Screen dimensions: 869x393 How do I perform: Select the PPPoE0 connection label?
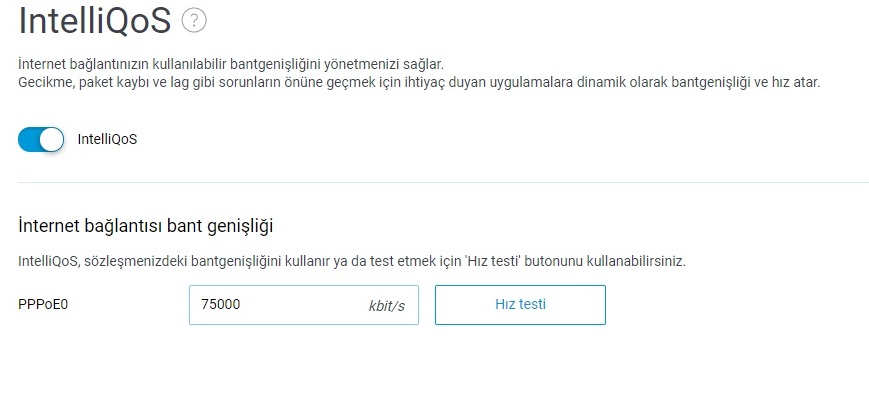coord(43,305)
